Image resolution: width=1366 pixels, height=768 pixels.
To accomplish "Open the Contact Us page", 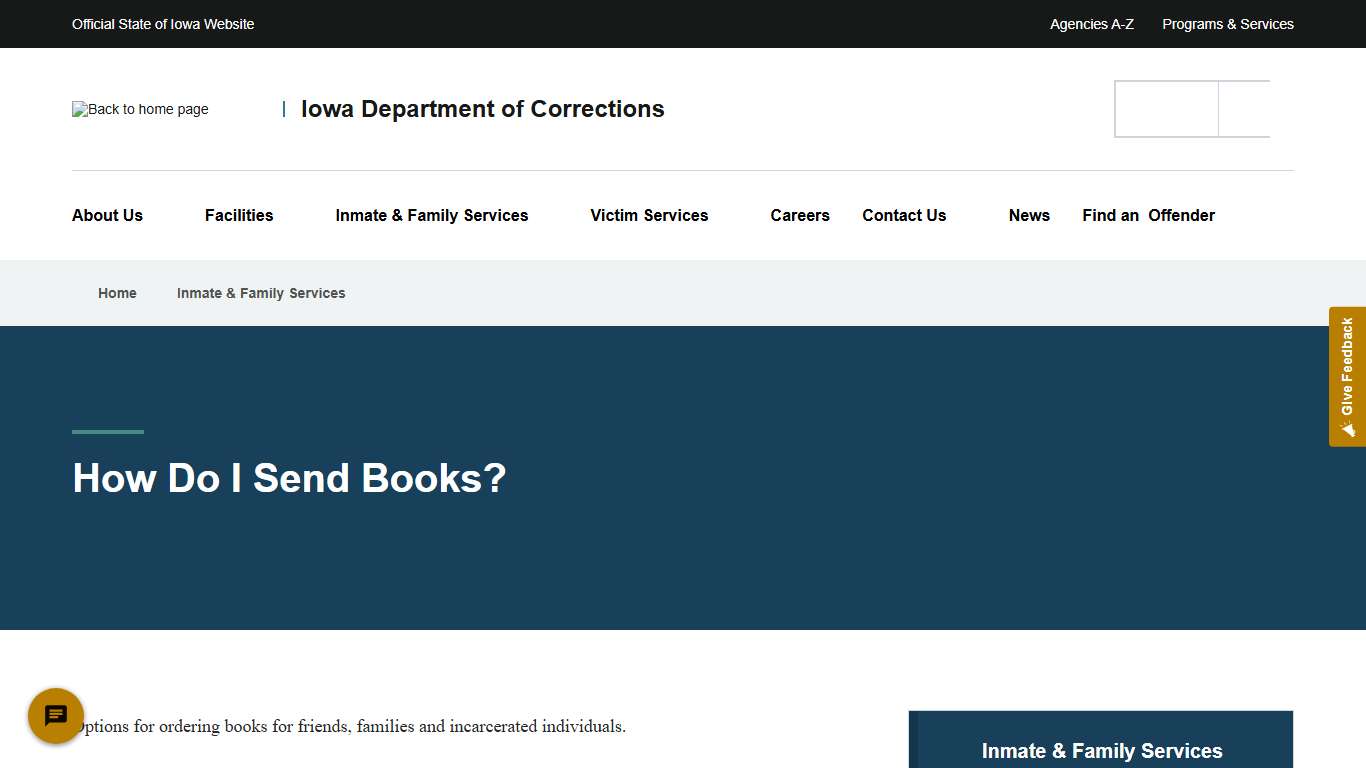I will [904, 215].
